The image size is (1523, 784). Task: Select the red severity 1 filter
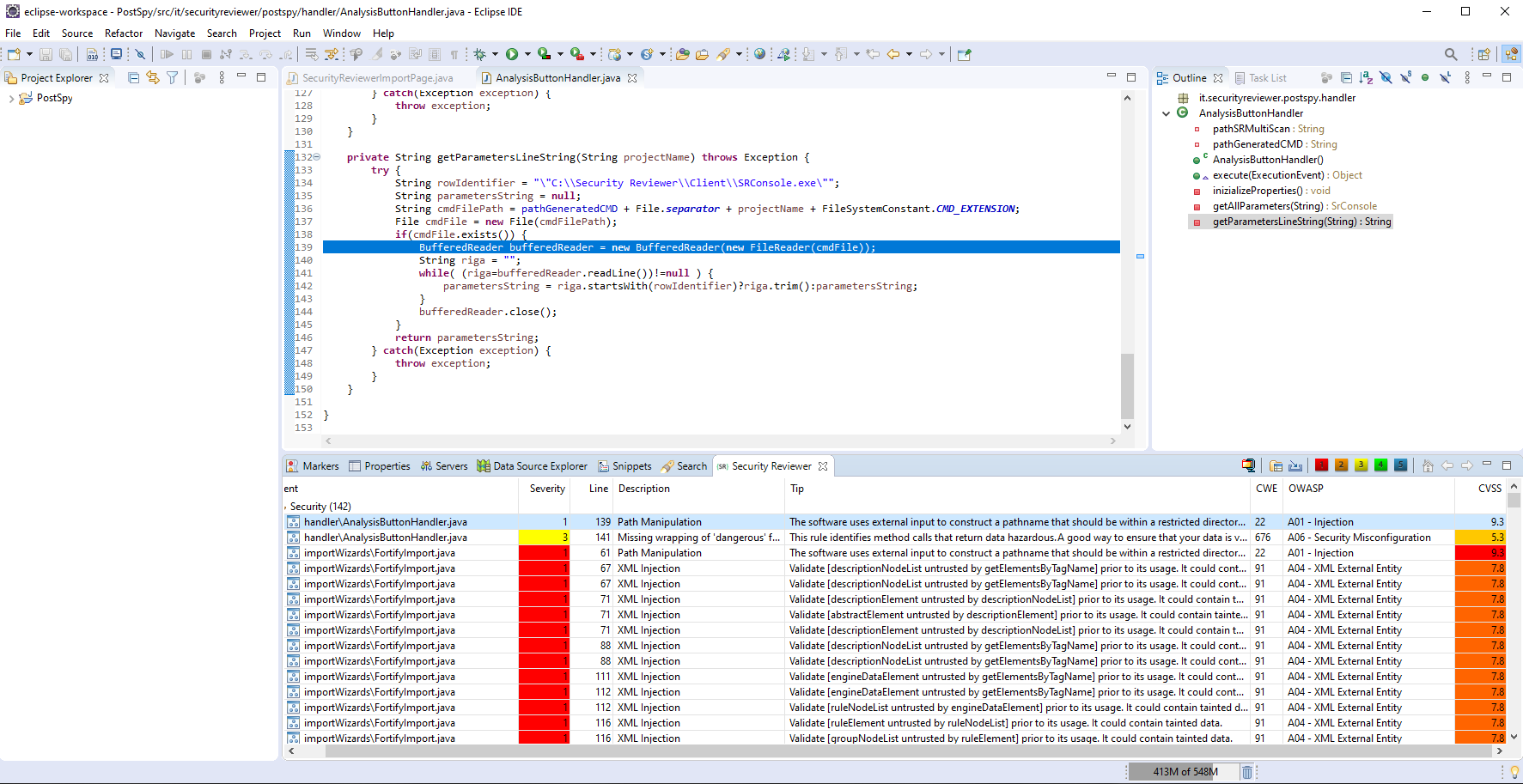coord(1321,465)
